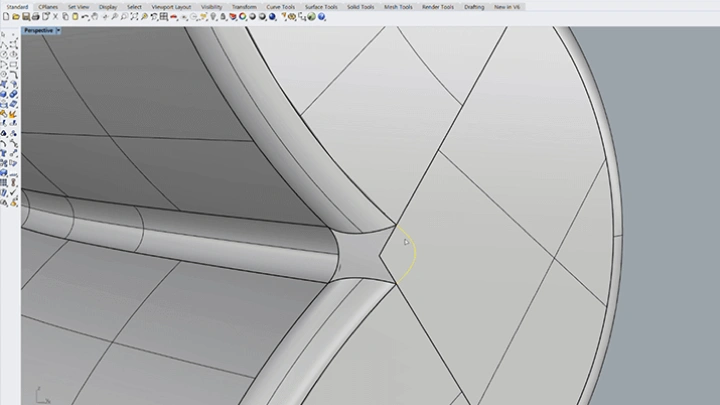Screen dimensions: 720x405
Task: Save the model with the floppy icon
Action: pyautogui.click(x=25, y=17)
